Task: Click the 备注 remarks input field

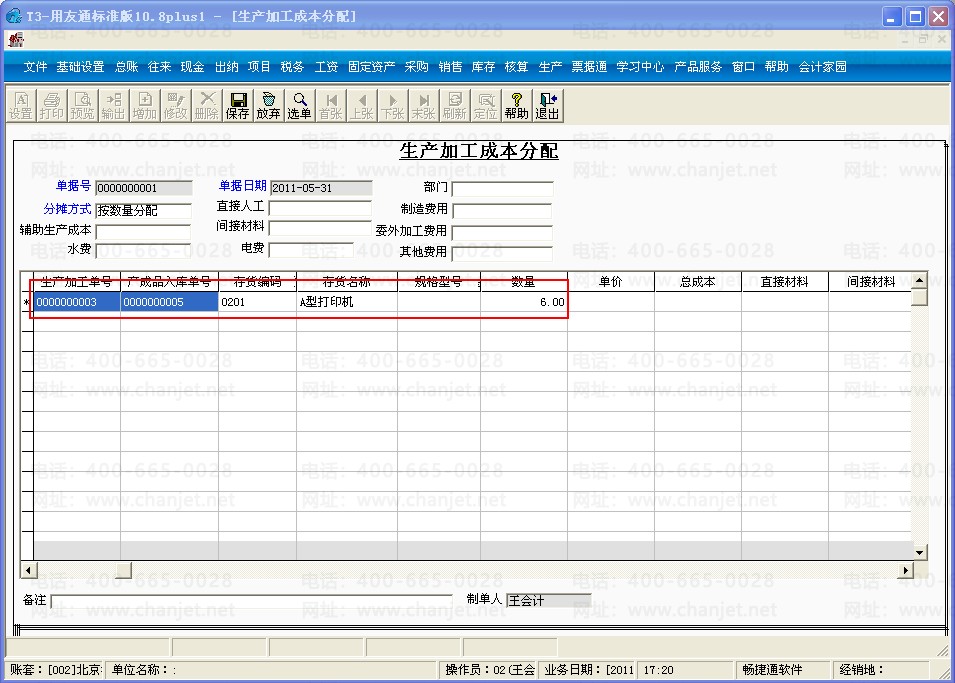Action: click(x=252, y=601)
